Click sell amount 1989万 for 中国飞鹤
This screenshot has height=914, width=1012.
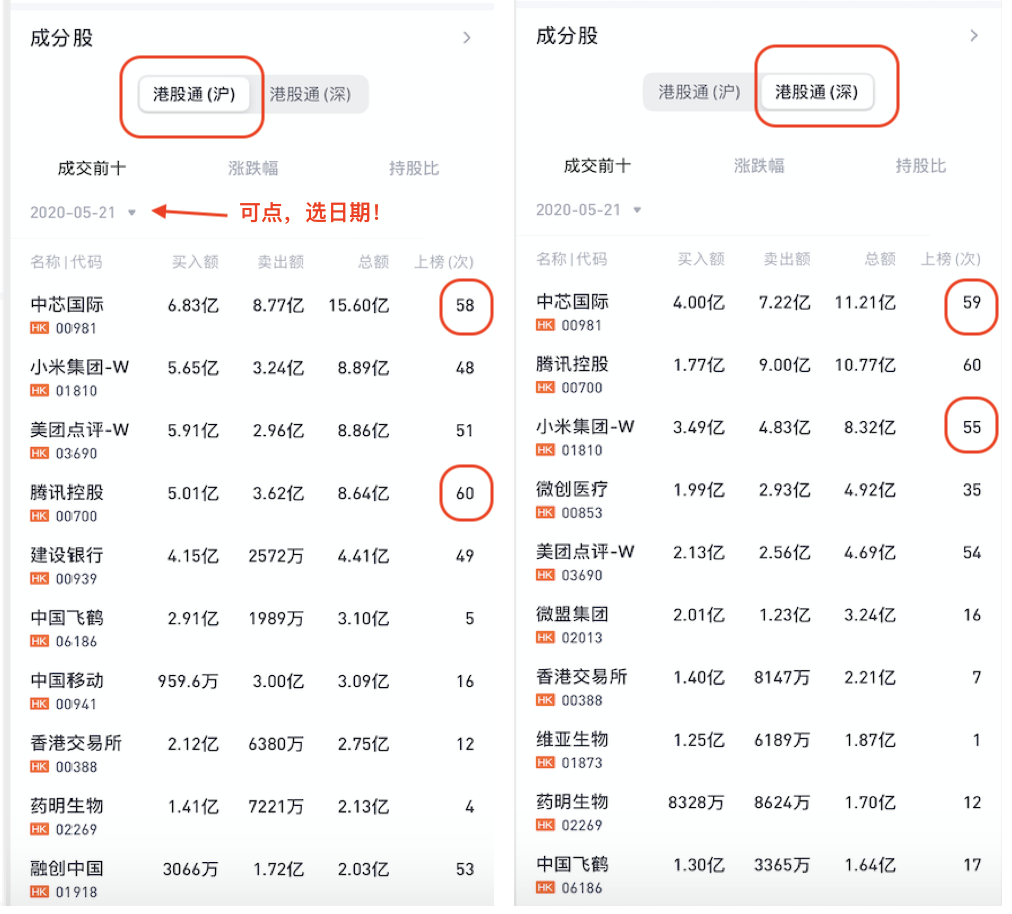pyautogui.click(x=276, y=618)
